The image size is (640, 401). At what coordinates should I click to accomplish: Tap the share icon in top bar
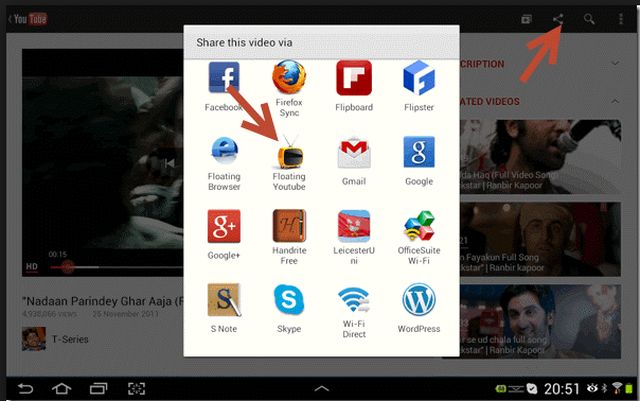click(558, 19)
